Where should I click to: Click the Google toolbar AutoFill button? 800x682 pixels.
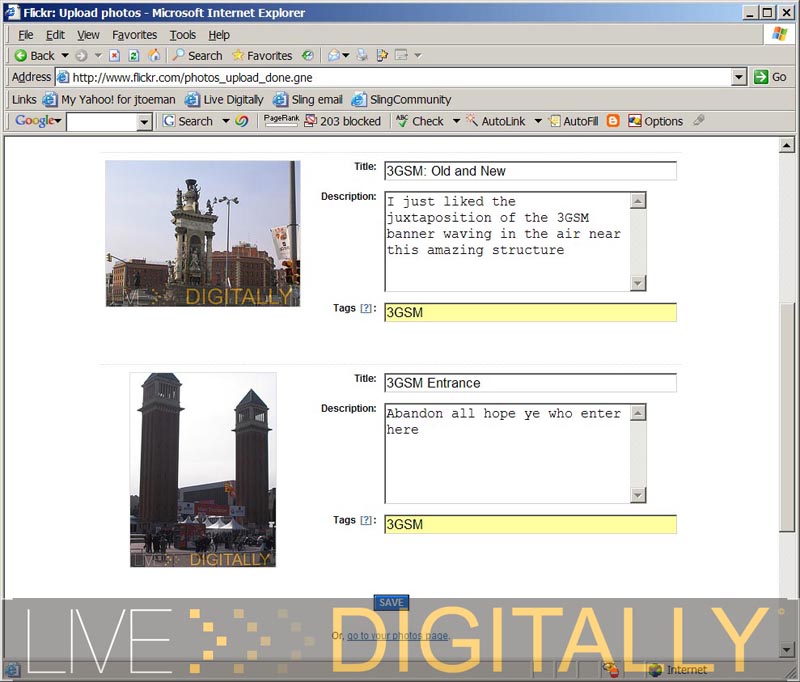(573, 121)
